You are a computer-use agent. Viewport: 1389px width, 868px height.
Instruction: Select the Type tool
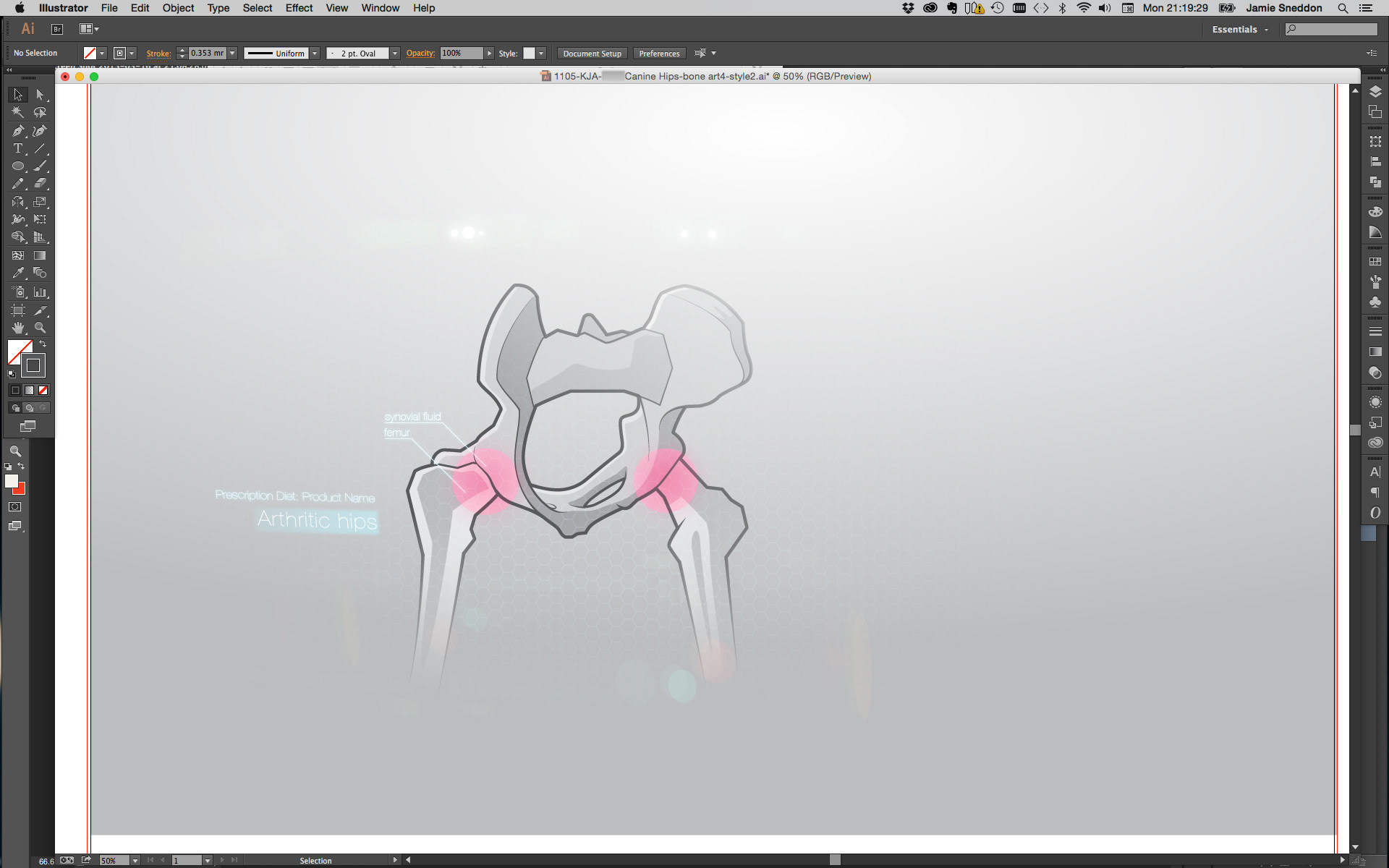(x=18, y=148)
